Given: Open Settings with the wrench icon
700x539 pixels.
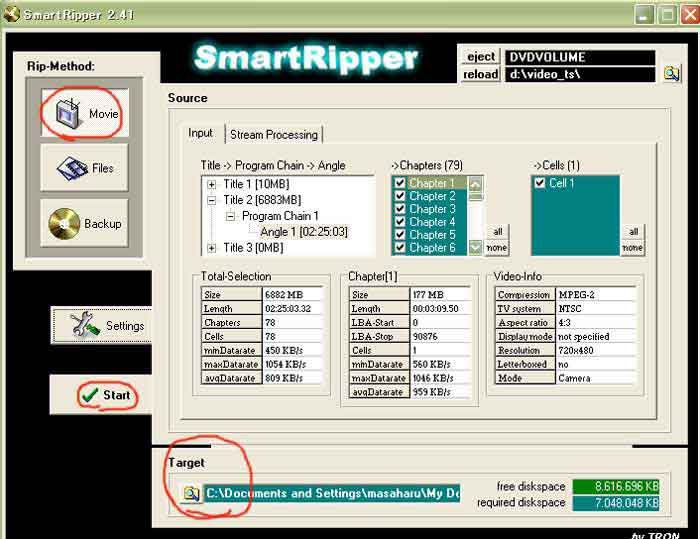Looking at the screenshot, I should point(102,326).
